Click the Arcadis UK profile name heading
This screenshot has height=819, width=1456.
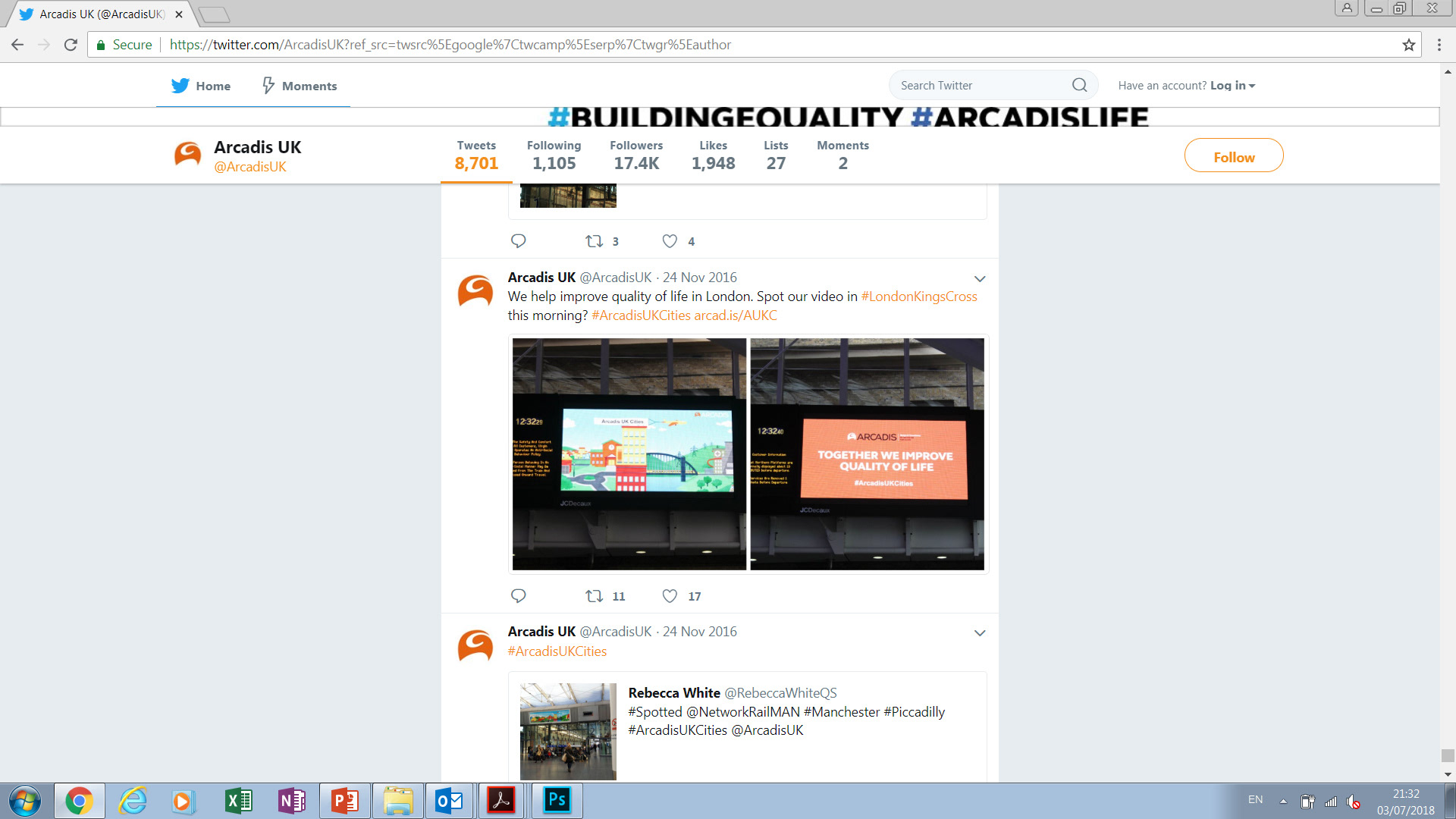(258, 147)
